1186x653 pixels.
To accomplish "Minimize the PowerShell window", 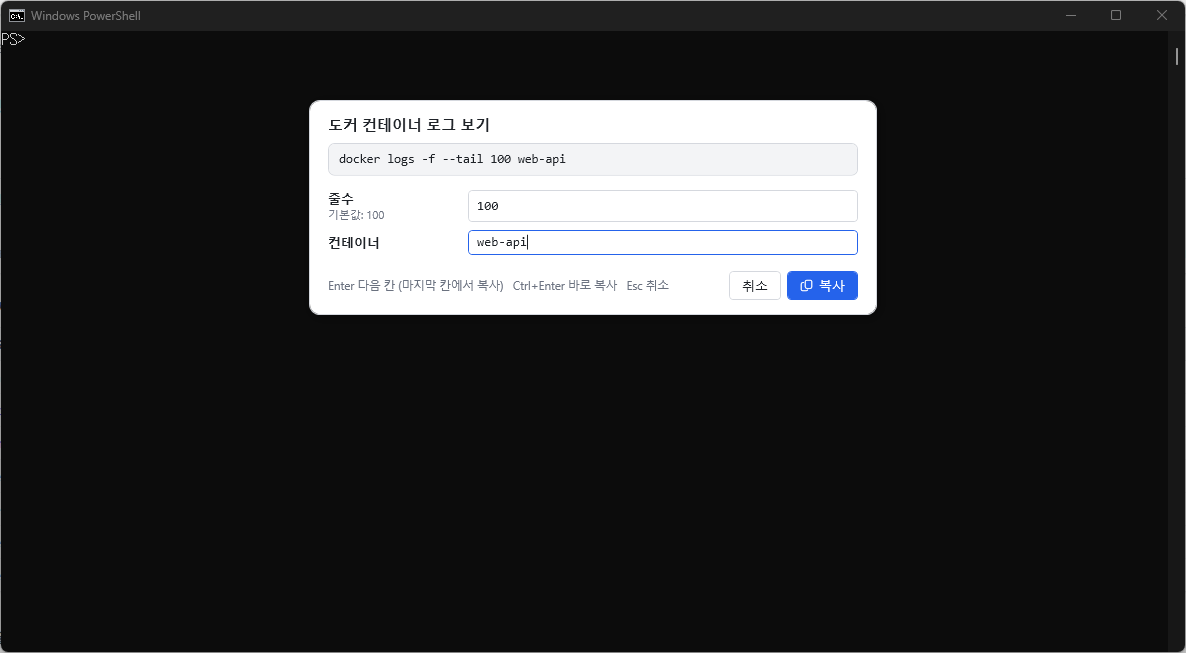I will click(1070, 15).
